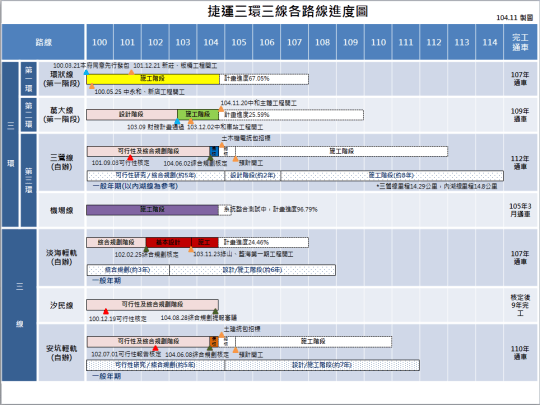
Task: Select the 完工通車 column header
Action: [x=520, y=42]
